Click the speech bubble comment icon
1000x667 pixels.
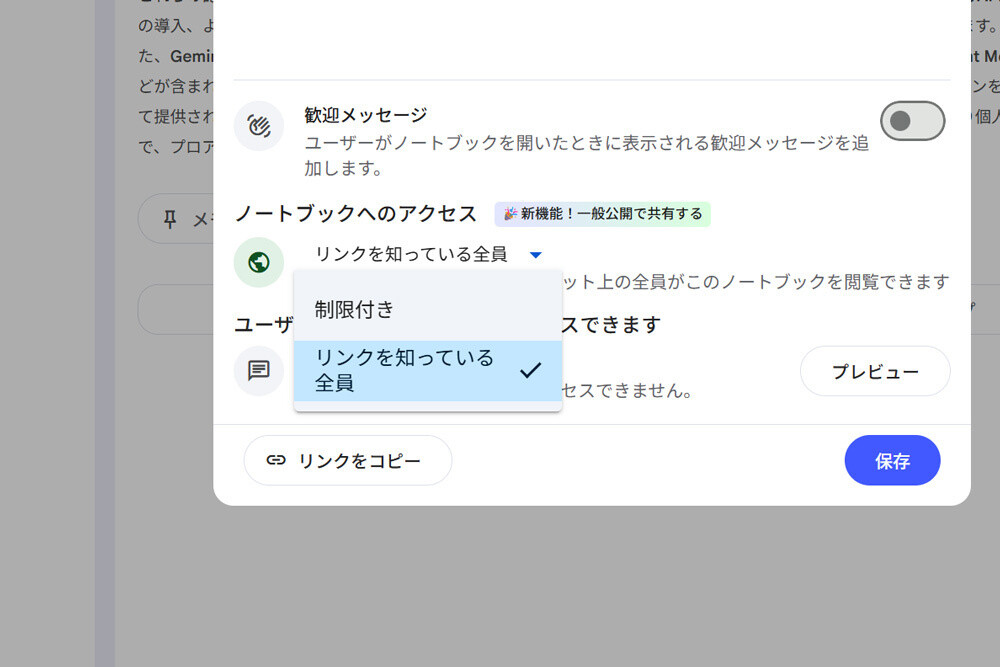[259, 370]
